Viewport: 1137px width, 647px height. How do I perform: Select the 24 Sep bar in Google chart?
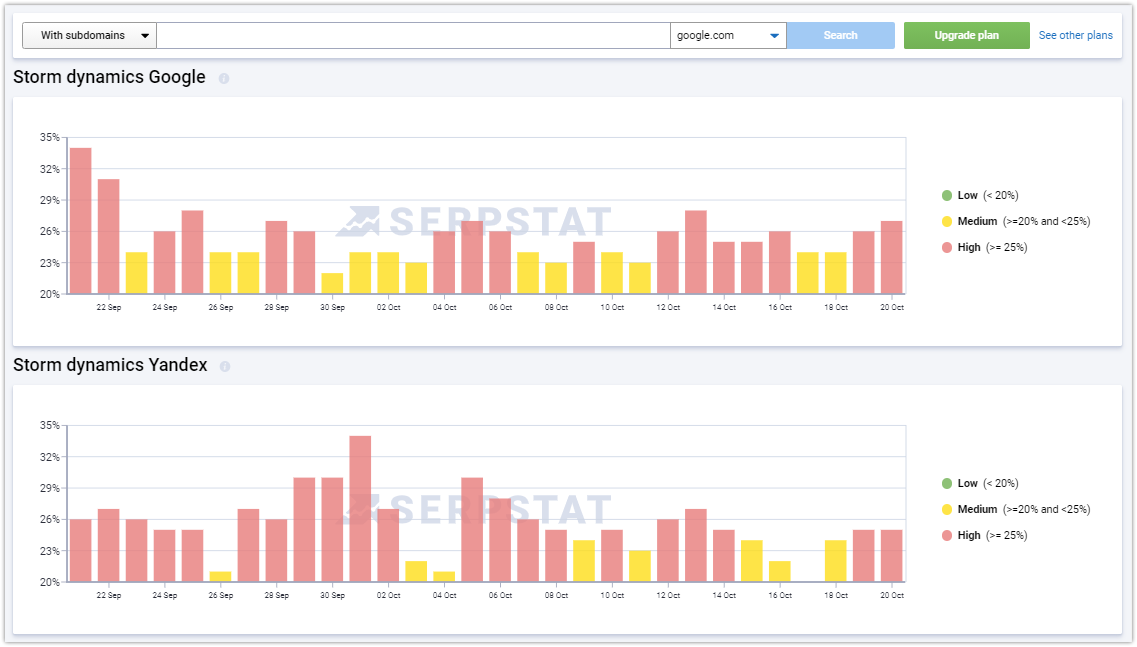point(165,263)
